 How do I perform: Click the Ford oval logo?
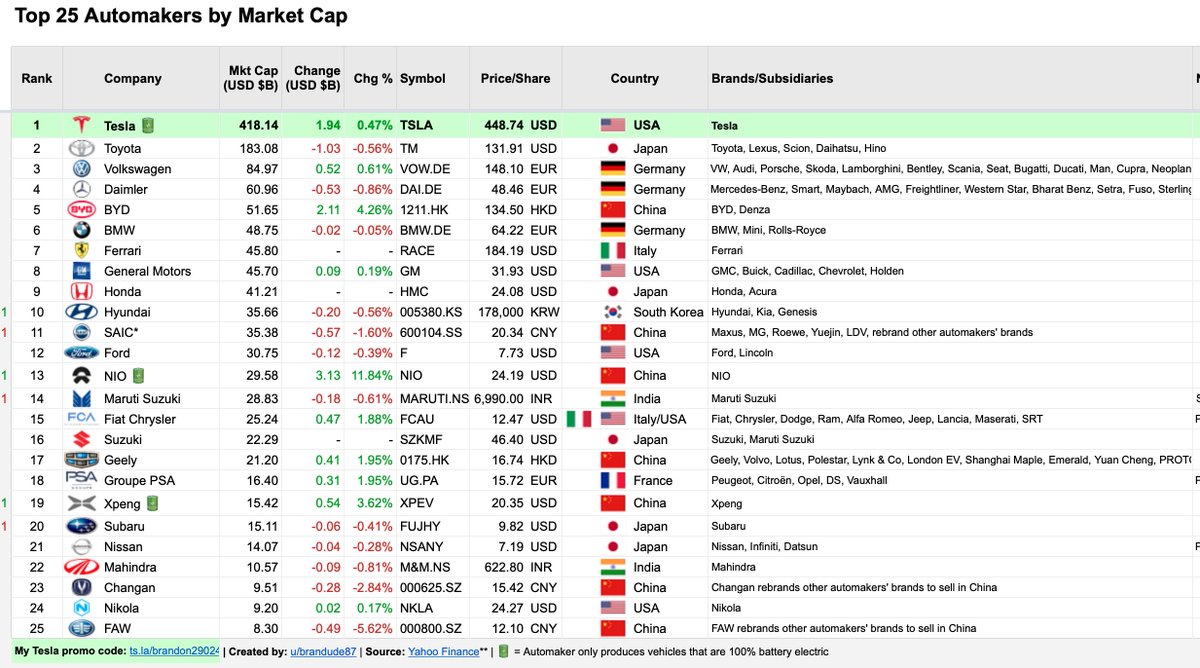click(81, 353)
